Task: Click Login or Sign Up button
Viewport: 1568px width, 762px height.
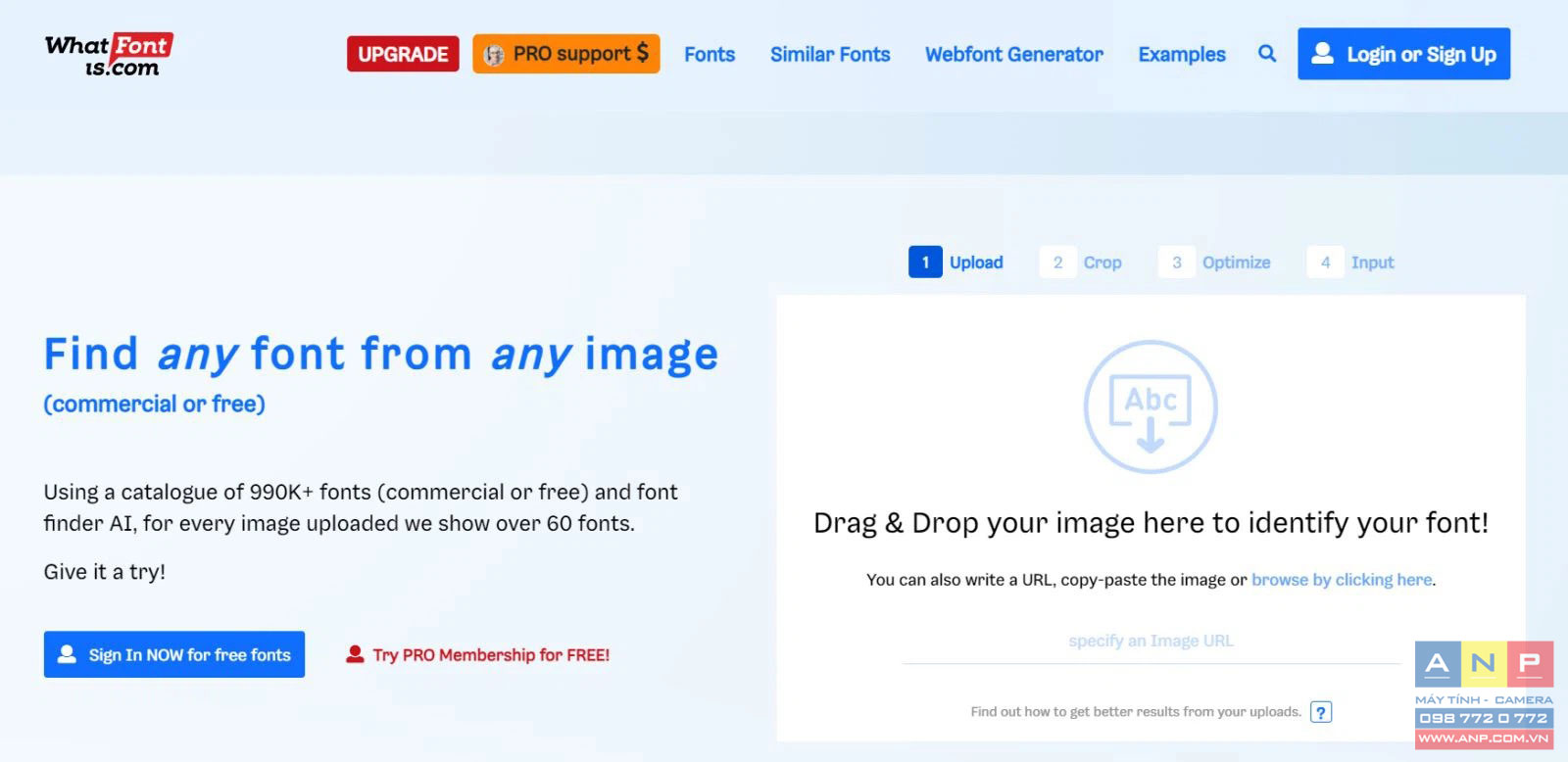Action: pyautogui.click(x=1403, y=54)
